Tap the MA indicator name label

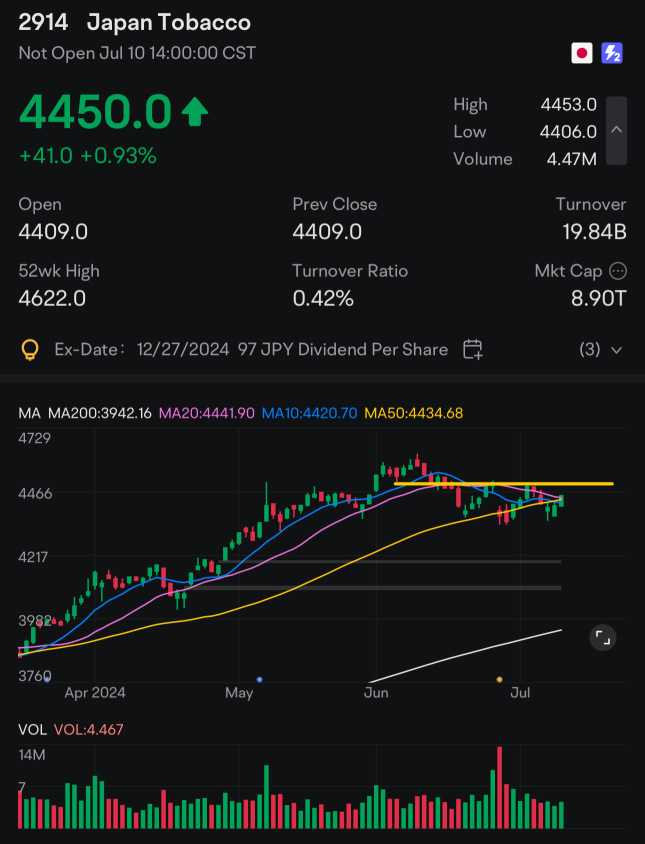click(x=29, y=413)
